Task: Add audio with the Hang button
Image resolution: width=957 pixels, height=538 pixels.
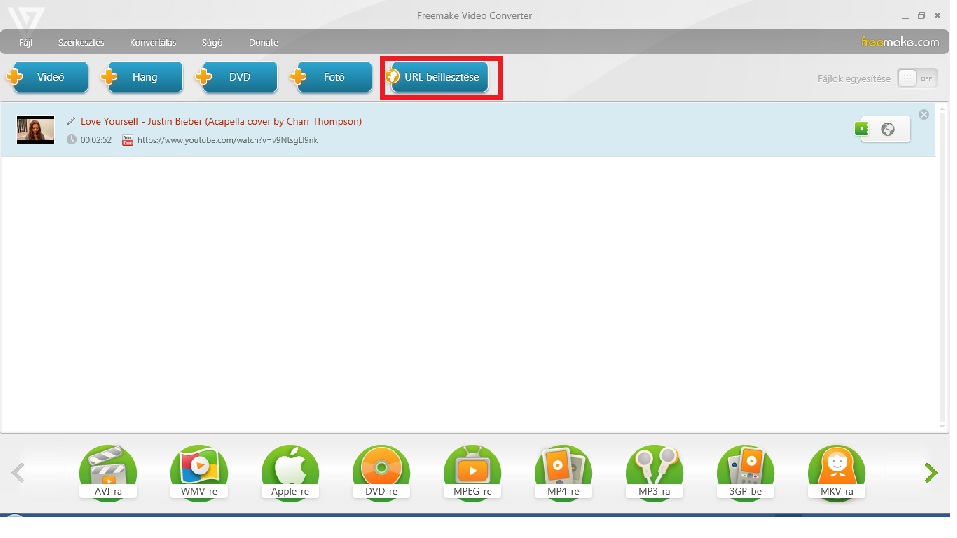Action: (x=142, y=78)
